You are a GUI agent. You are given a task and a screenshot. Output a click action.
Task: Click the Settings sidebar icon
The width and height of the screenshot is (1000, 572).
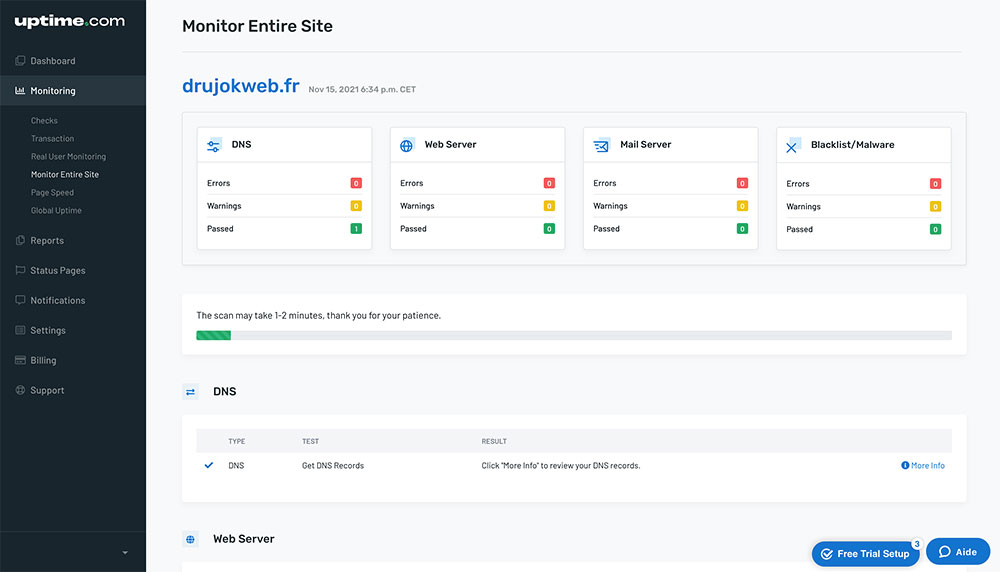(x=20, y=330)
